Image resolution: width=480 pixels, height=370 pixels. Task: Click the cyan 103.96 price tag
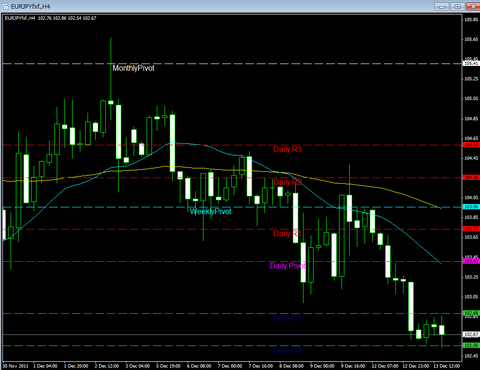coord(471,207)
